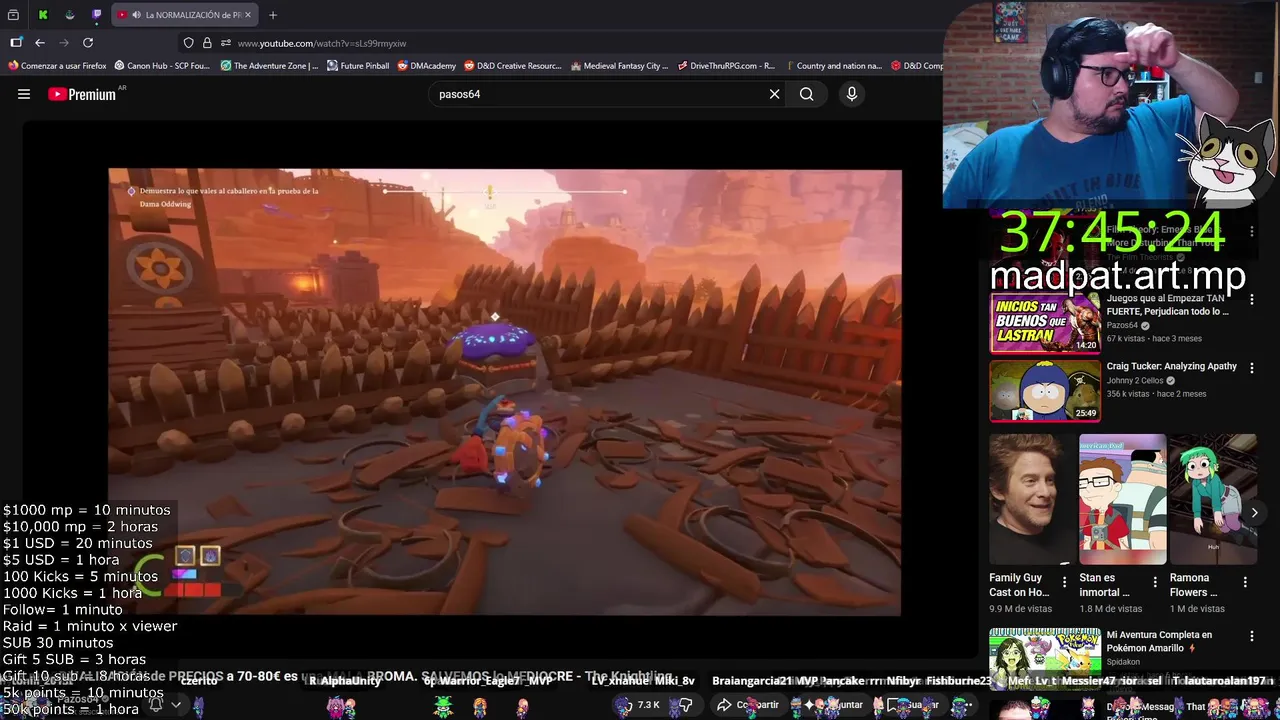The image size is (1280, 720).
Task: Dislike the video with thumbs-down
Action: point(685,705)
